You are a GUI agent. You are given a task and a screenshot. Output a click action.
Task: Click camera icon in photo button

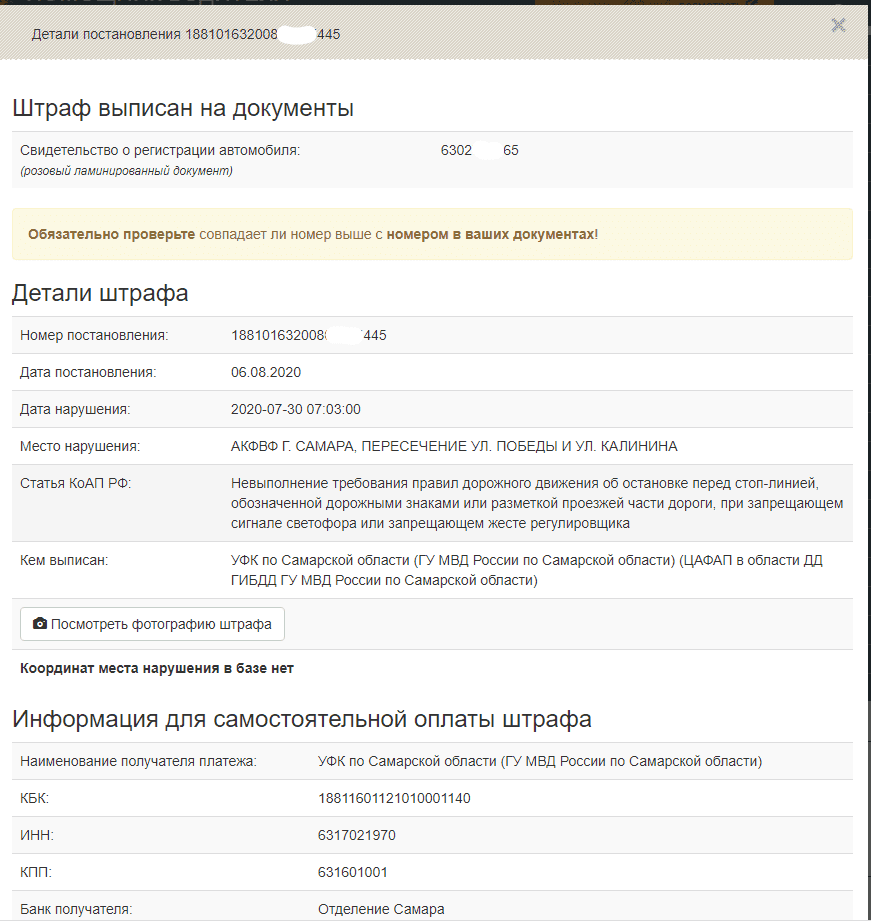click(x=39, y=623)
